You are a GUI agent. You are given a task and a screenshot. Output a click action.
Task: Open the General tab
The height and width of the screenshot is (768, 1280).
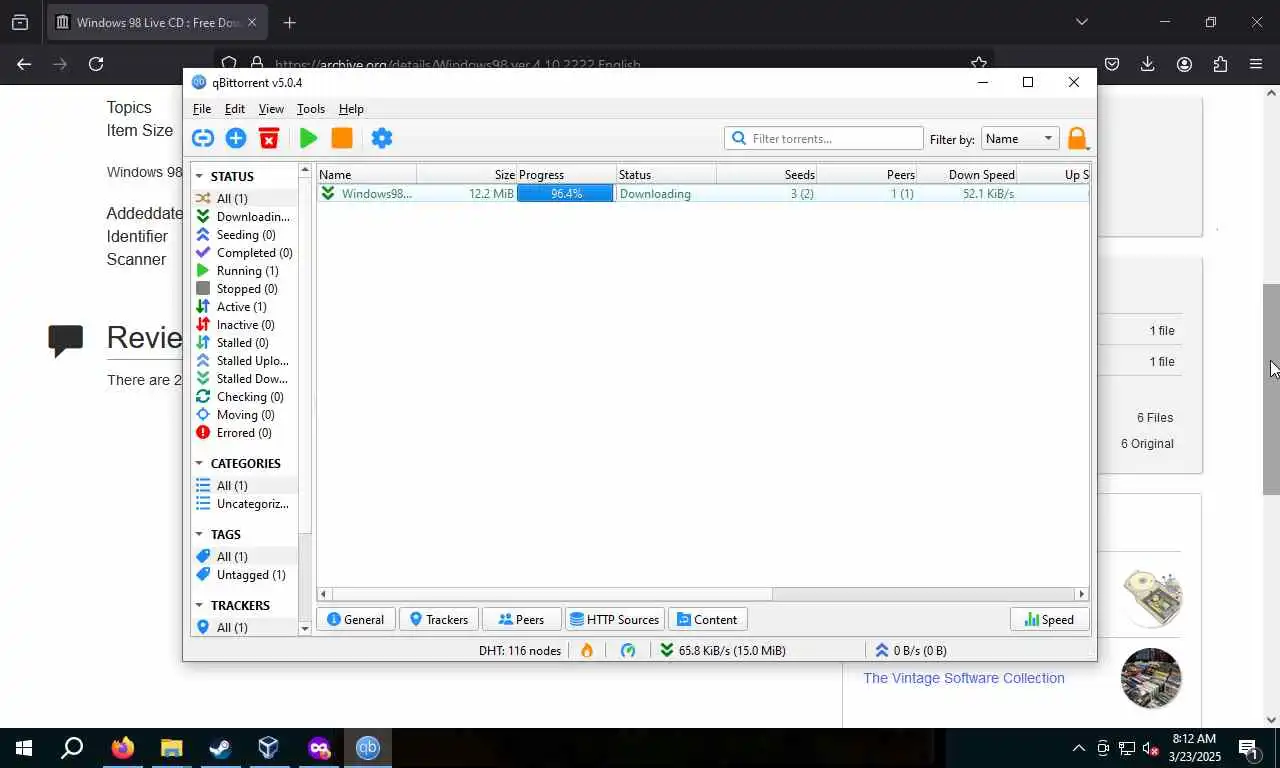point(356,619)
